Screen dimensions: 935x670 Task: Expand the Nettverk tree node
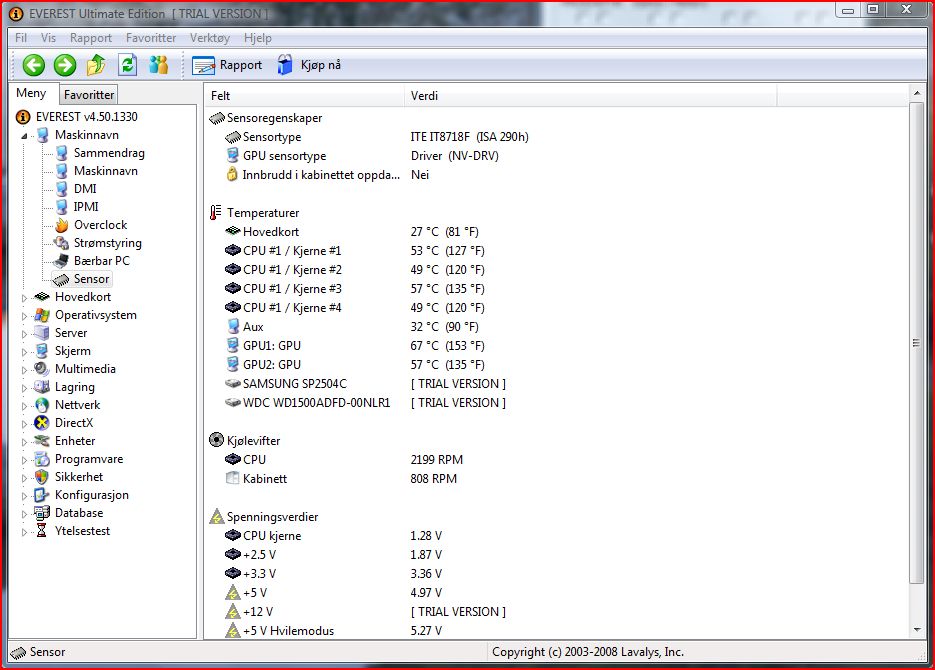(24, 406)
